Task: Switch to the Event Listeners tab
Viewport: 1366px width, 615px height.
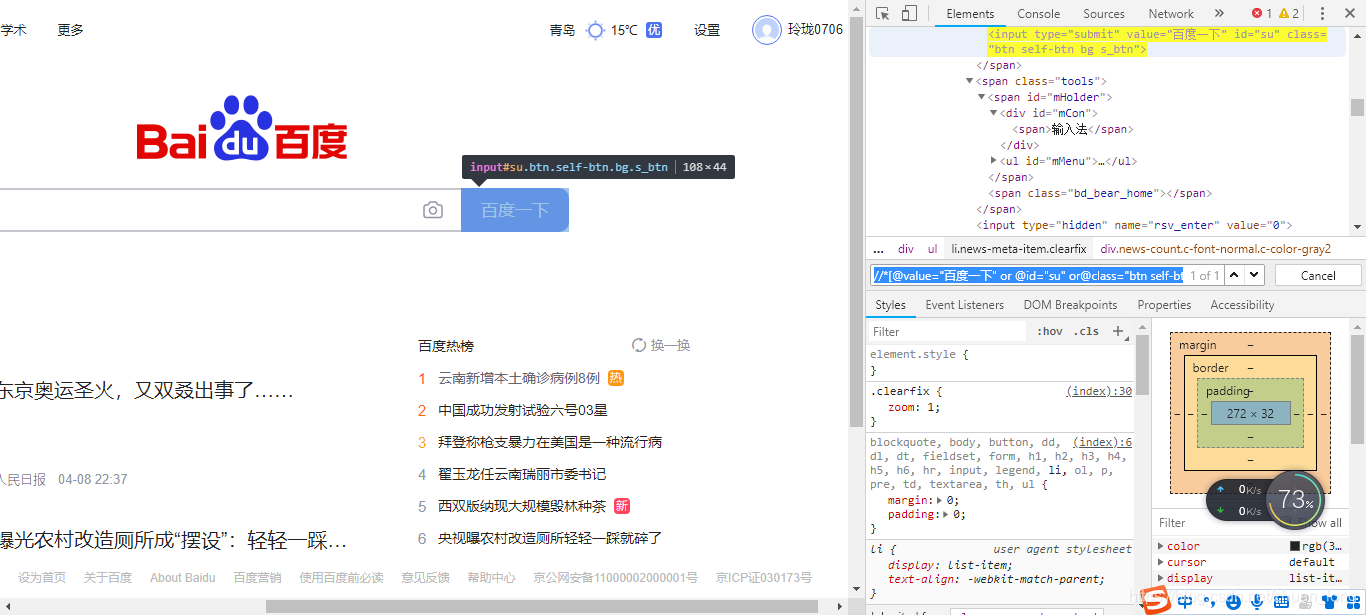Action: pyautogui.click(x=964, y=304)
